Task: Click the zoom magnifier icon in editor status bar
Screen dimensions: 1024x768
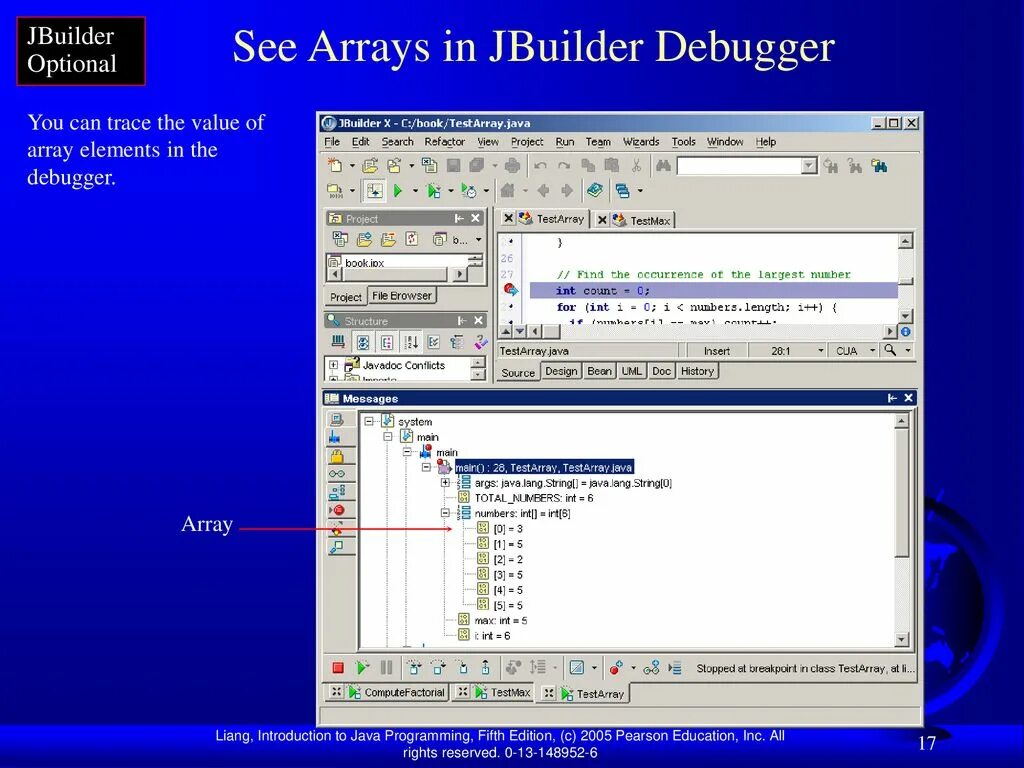Action: [x=889, y=351]
